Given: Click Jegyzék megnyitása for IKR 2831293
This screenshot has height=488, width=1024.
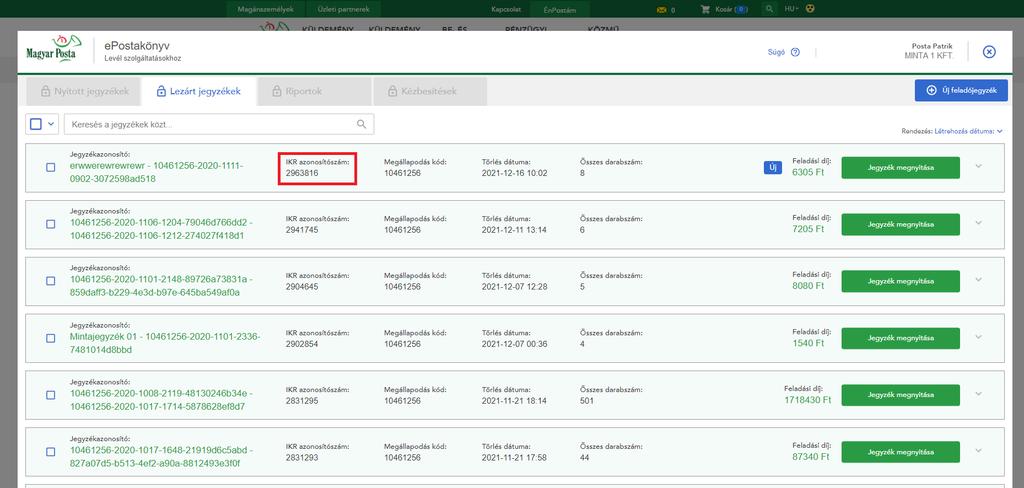Looking at the screenshot, I should click(900, 452).
